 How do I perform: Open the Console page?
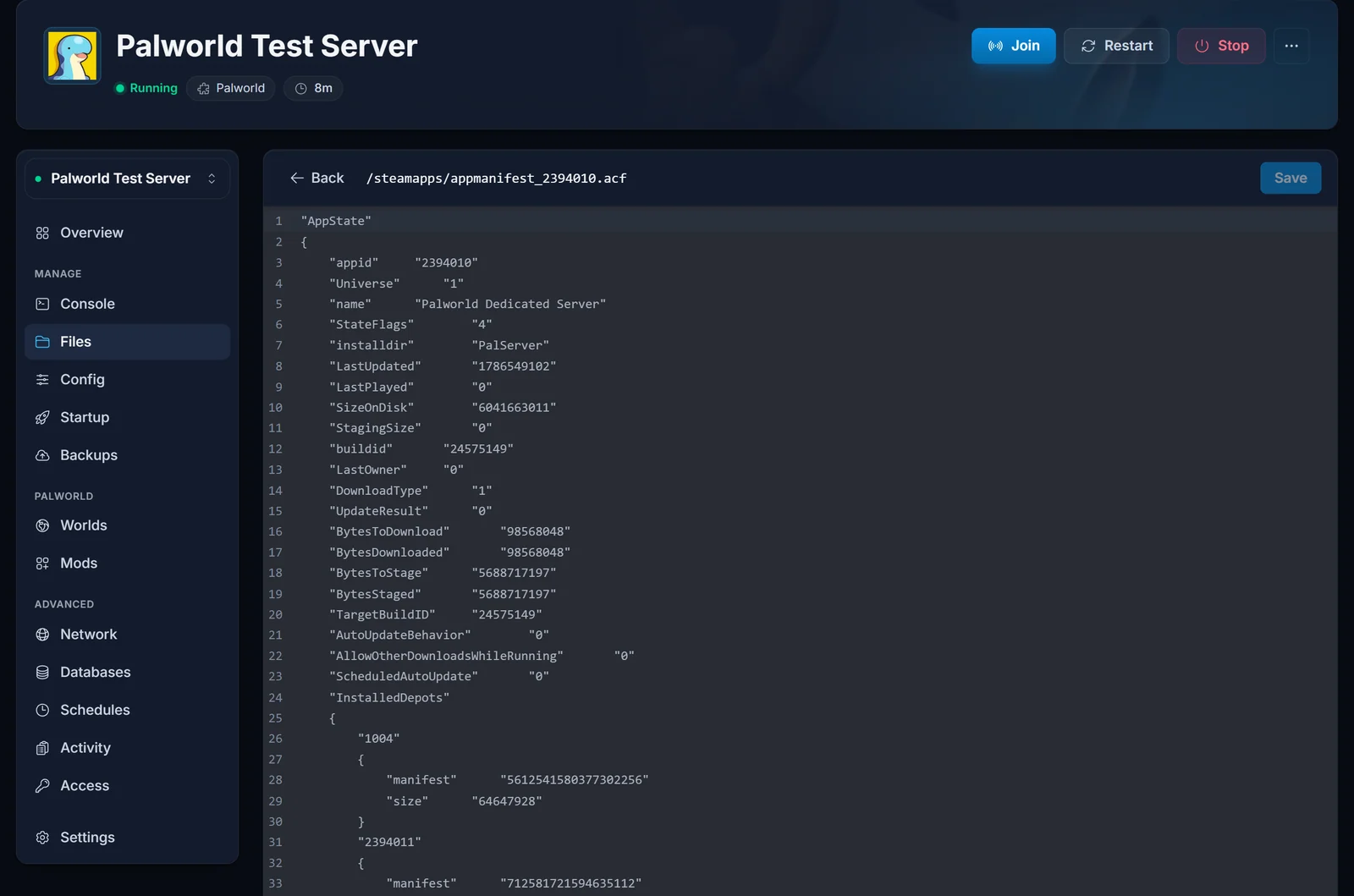(127, 304)
